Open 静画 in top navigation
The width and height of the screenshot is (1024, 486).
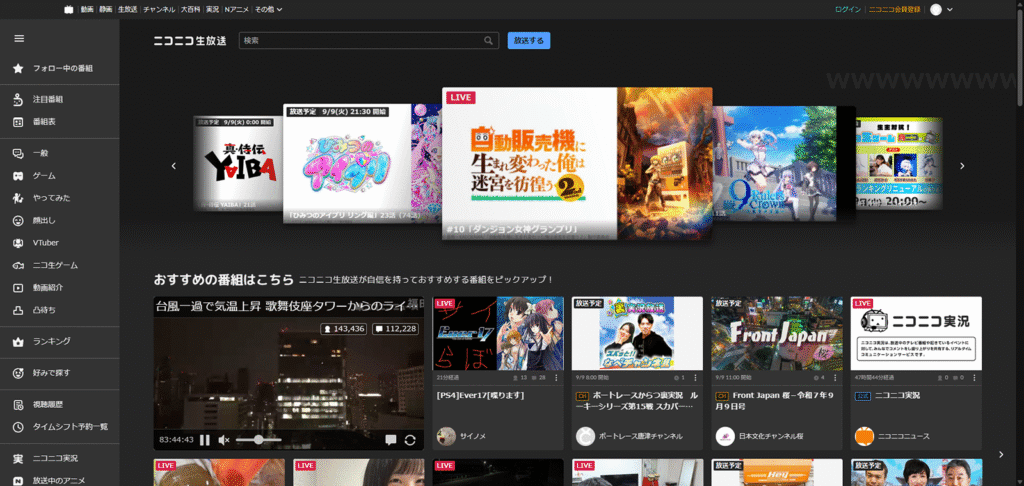tap(105, 9)
